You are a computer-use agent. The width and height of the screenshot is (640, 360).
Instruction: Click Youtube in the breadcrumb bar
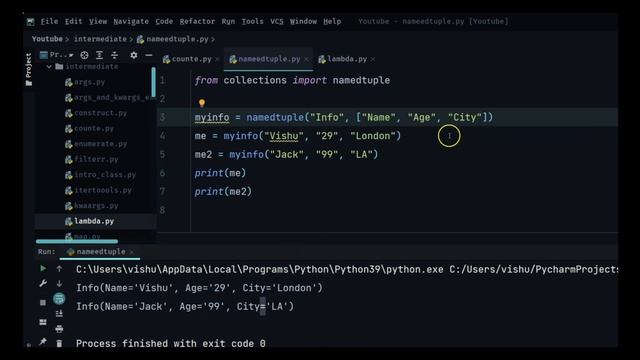click(47, 39)
